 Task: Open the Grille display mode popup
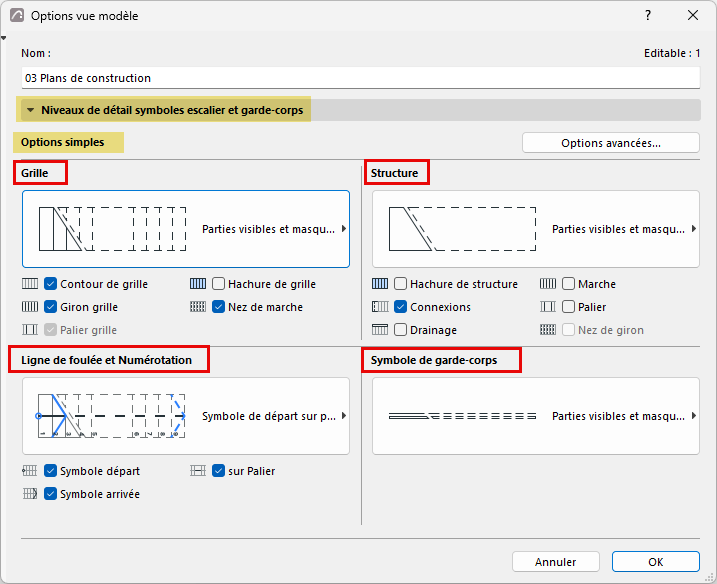point(186,229)
